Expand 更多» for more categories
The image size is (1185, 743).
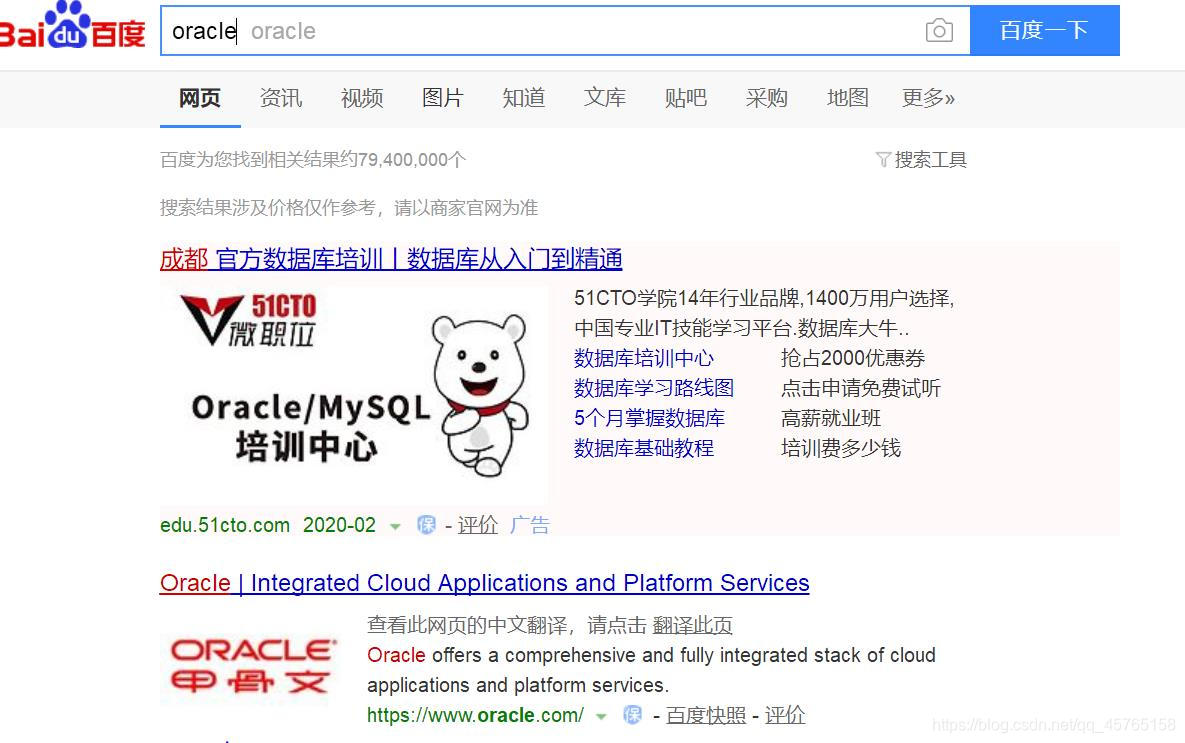click(928, 98)
